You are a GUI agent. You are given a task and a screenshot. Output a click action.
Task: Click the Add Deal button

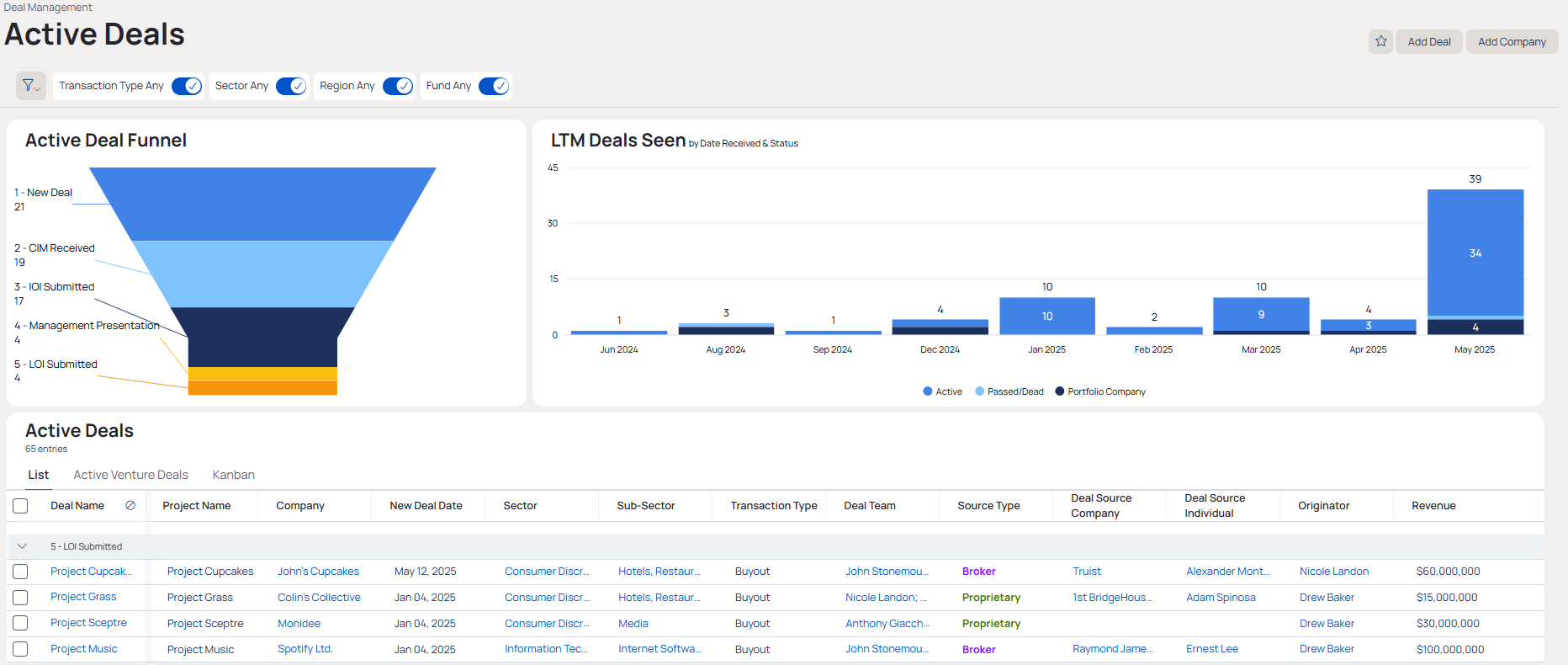point(1428,41)
